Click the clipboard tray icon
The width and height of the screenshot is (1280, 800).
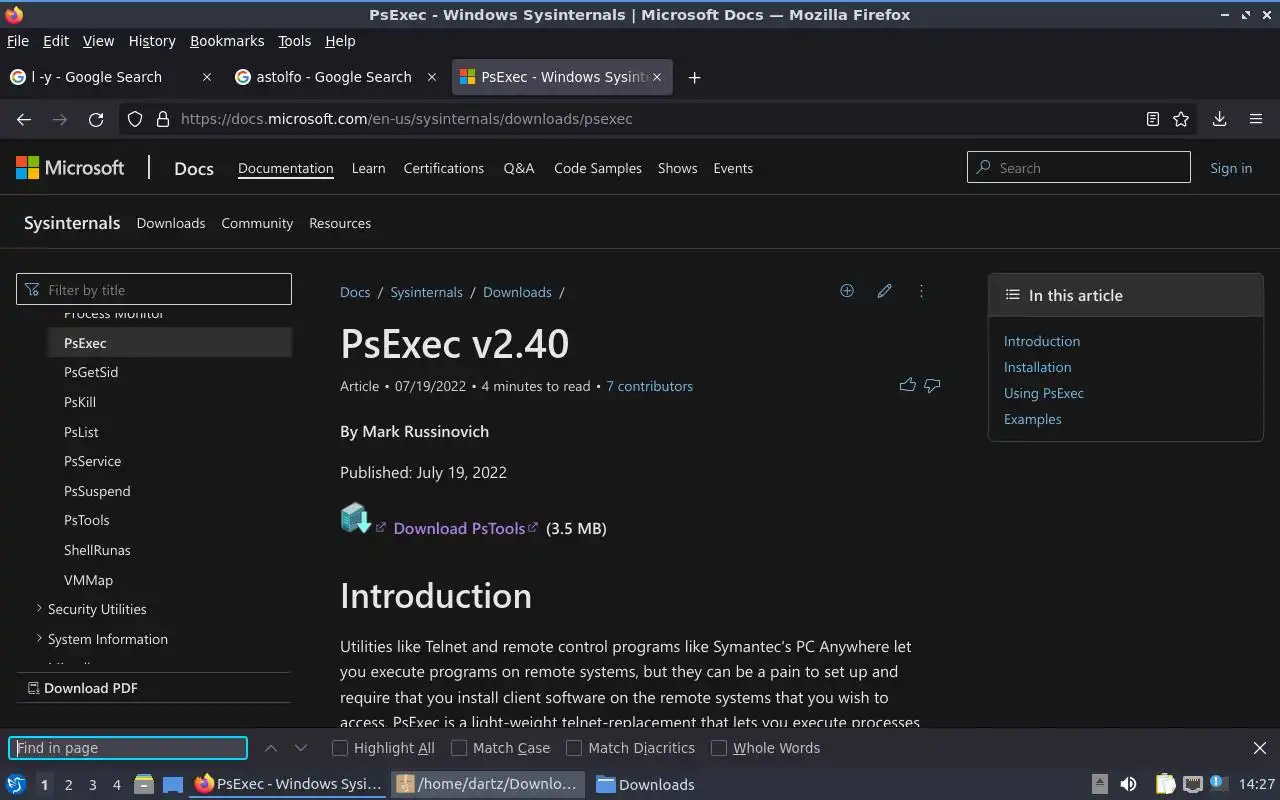click(x=1165, y=785)
